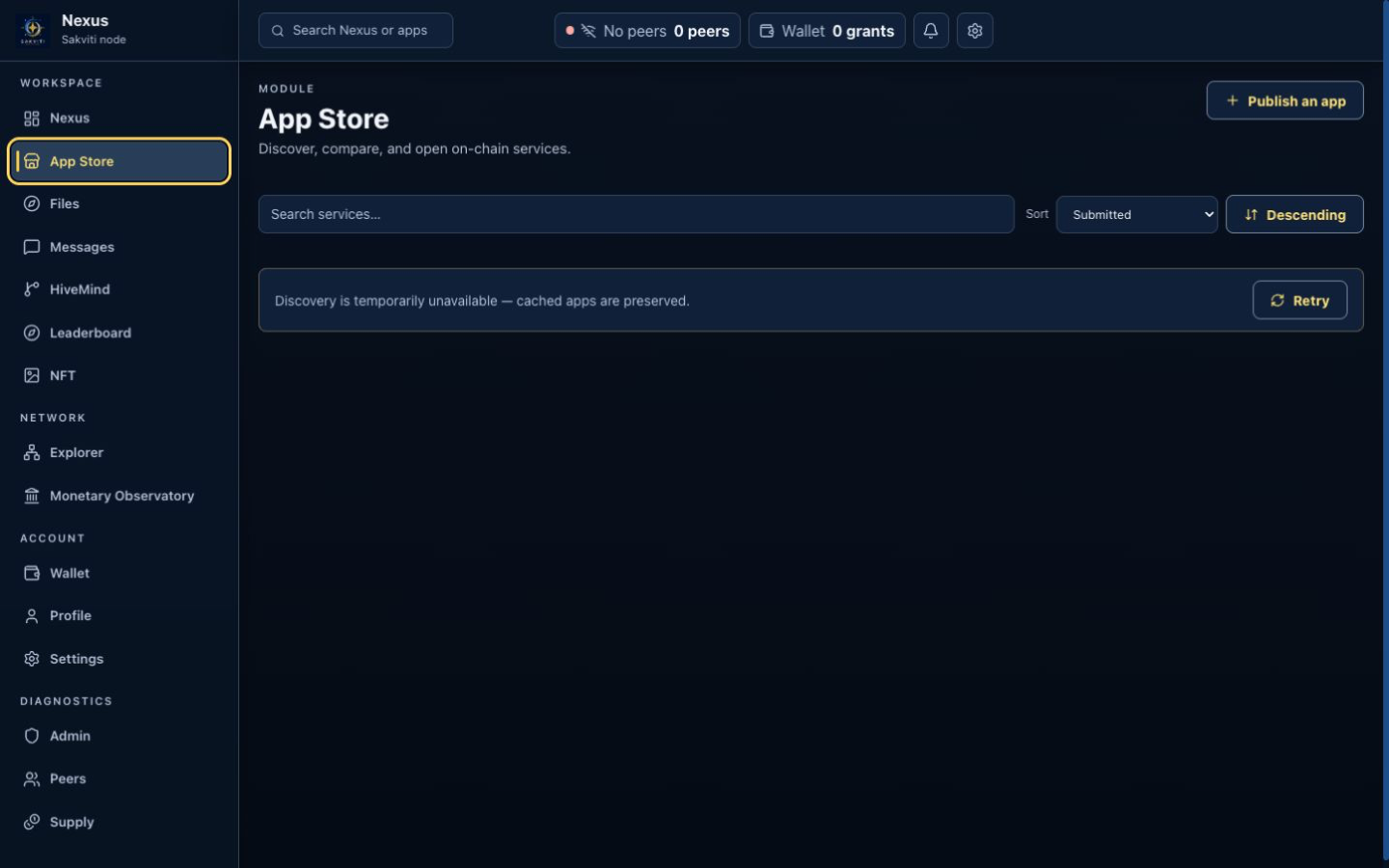Click the Admin shield icon
Screen dimensions: 1389x868
tap(32, 736)
